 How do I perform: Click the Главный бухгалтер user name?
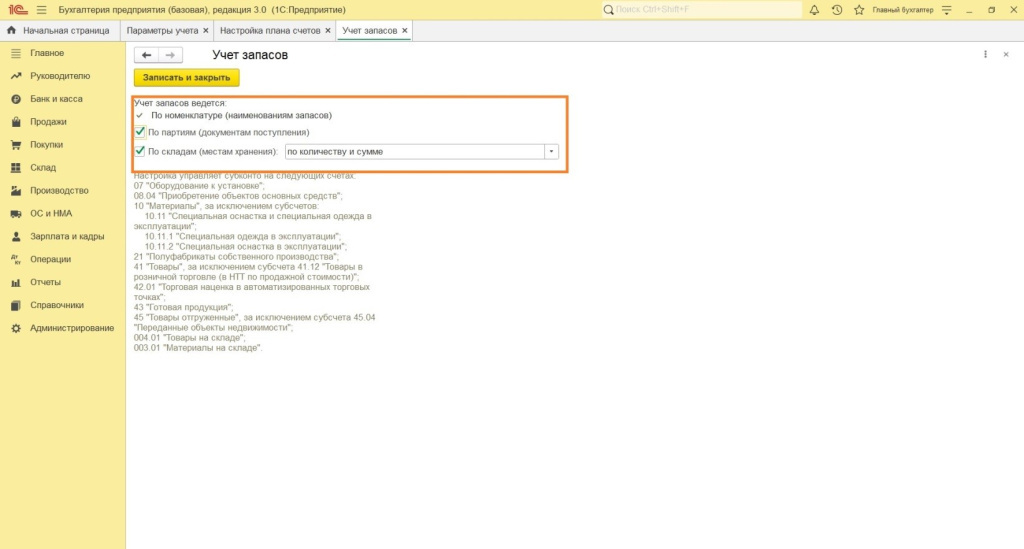pyautogui.click(x=903, y=10)
